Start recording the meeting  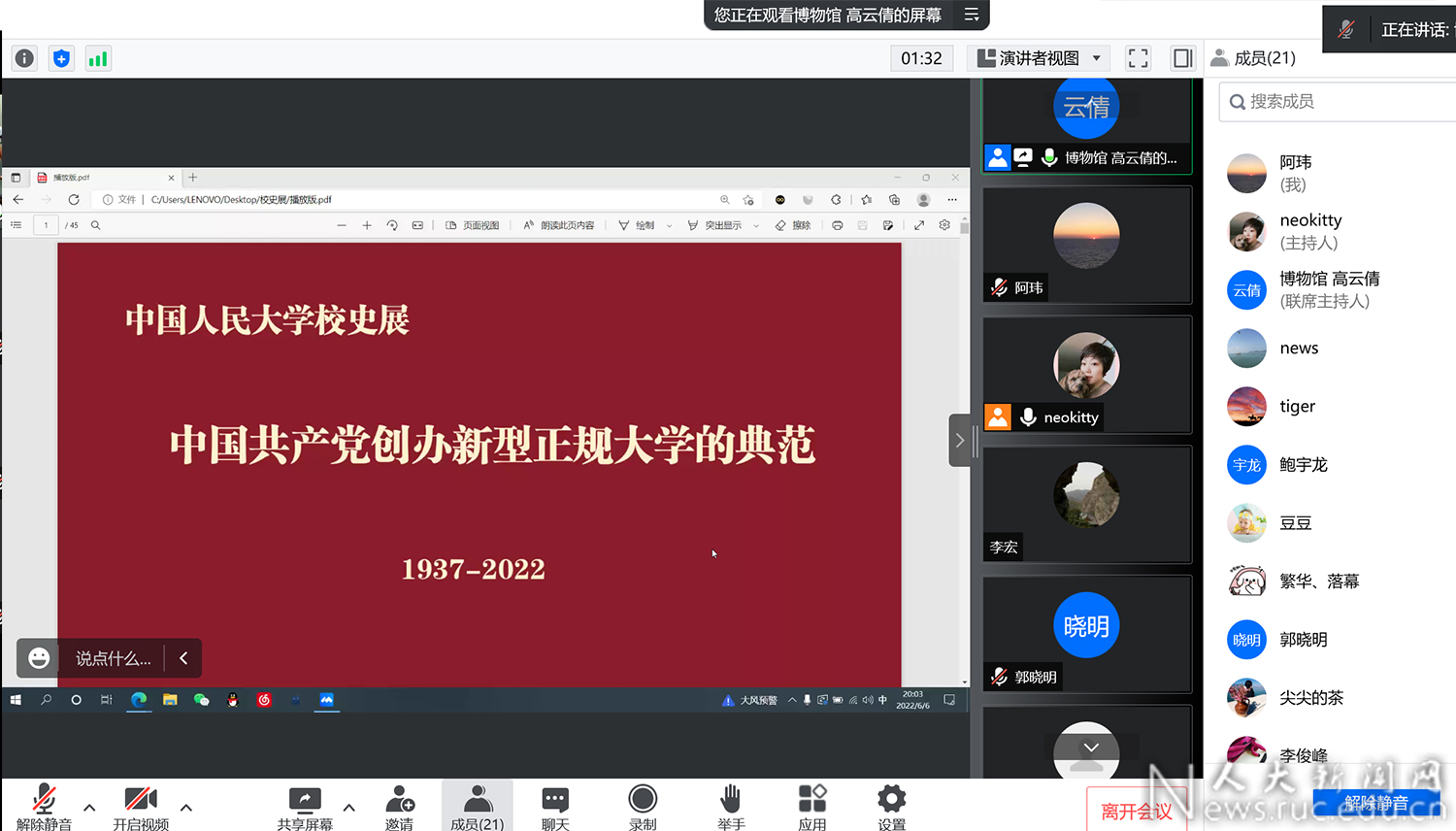[643, 807]
